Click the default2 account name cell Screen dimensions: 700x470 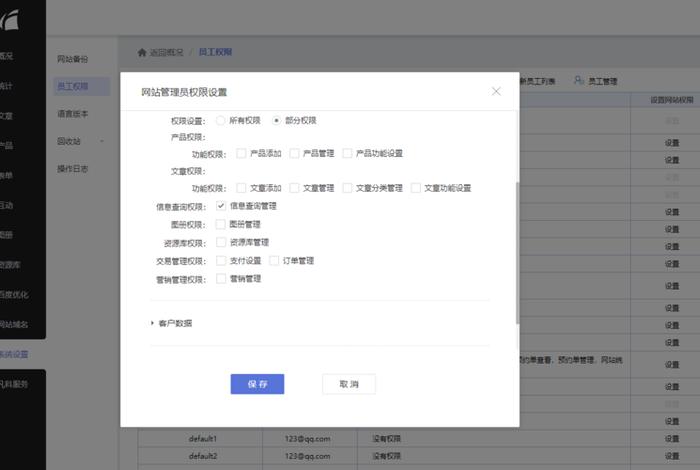(x=203, y=456)
